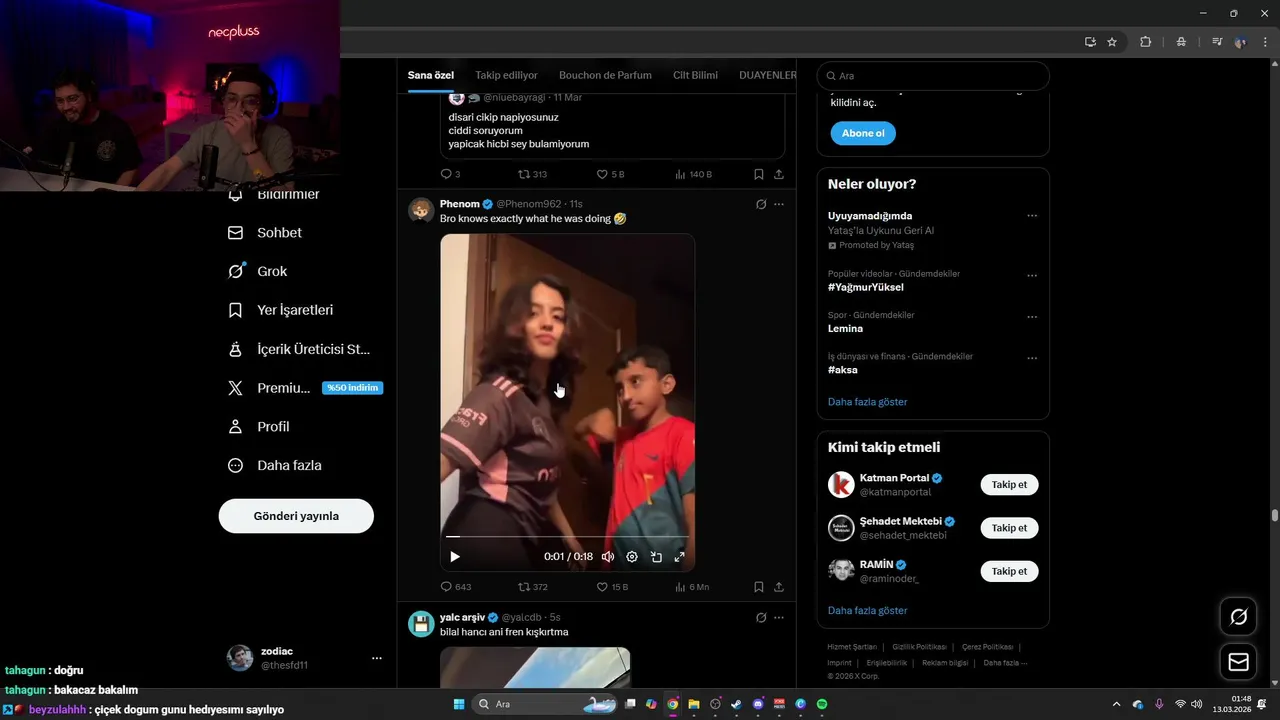Screen dimensions: 1280x720
Task: Open Daha fazla sidebar menu
Action: click(275, 465)
